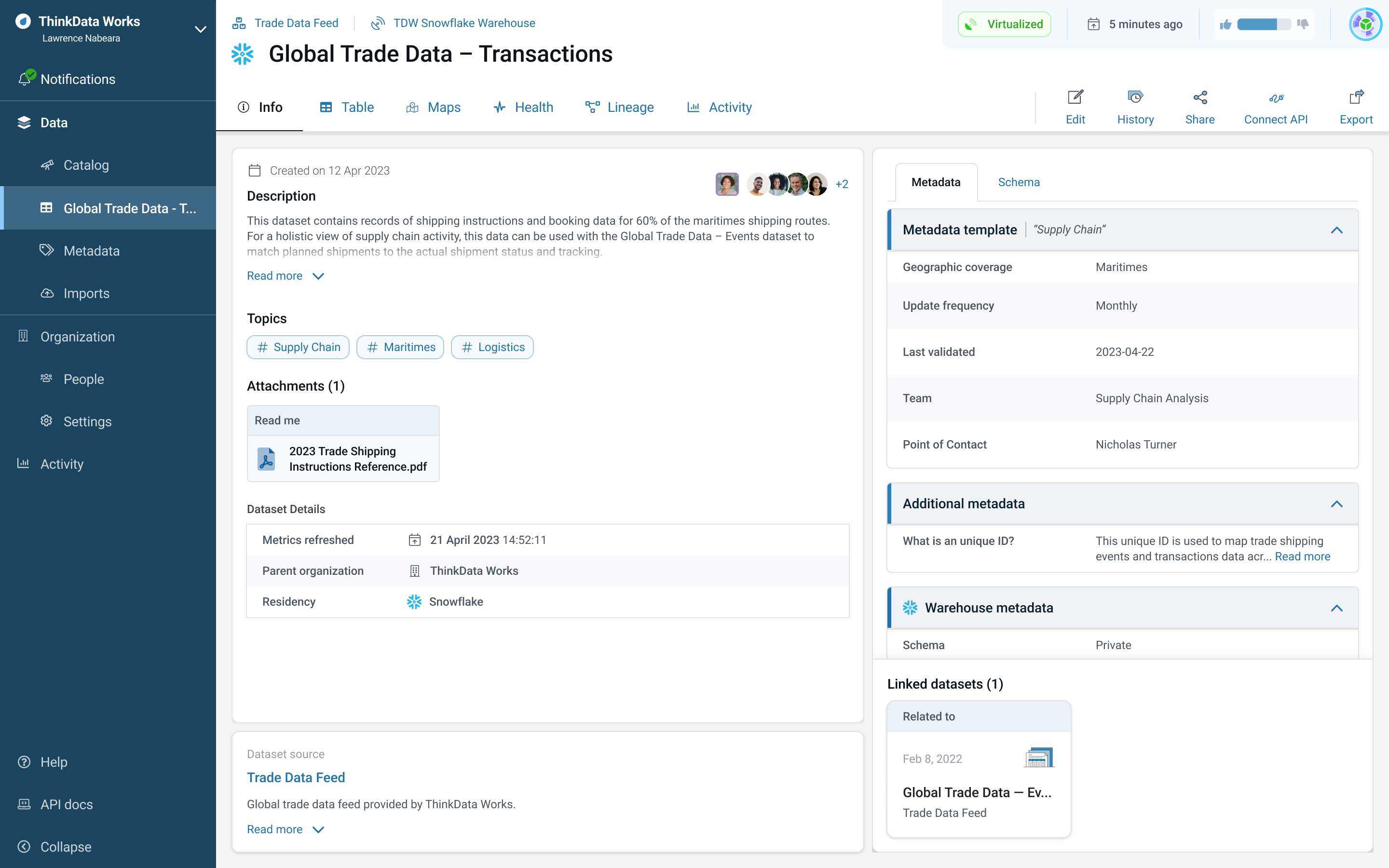
Task: Collapse the Supply Chain metadata template
Action: click(x=1337, y=229)
